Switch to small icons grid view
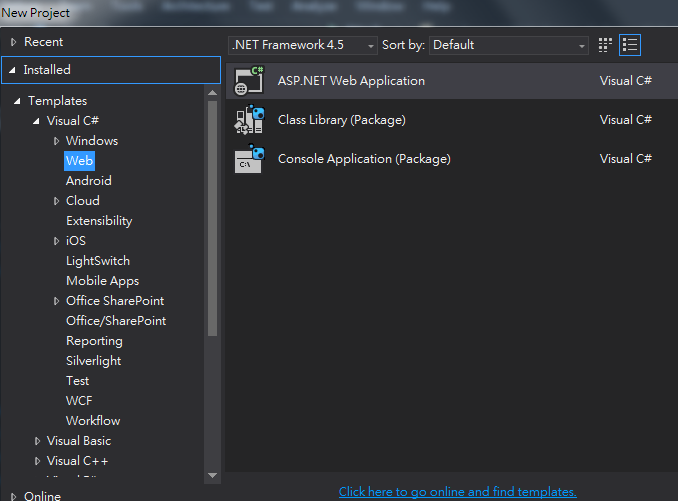 [x=605, y=45]
